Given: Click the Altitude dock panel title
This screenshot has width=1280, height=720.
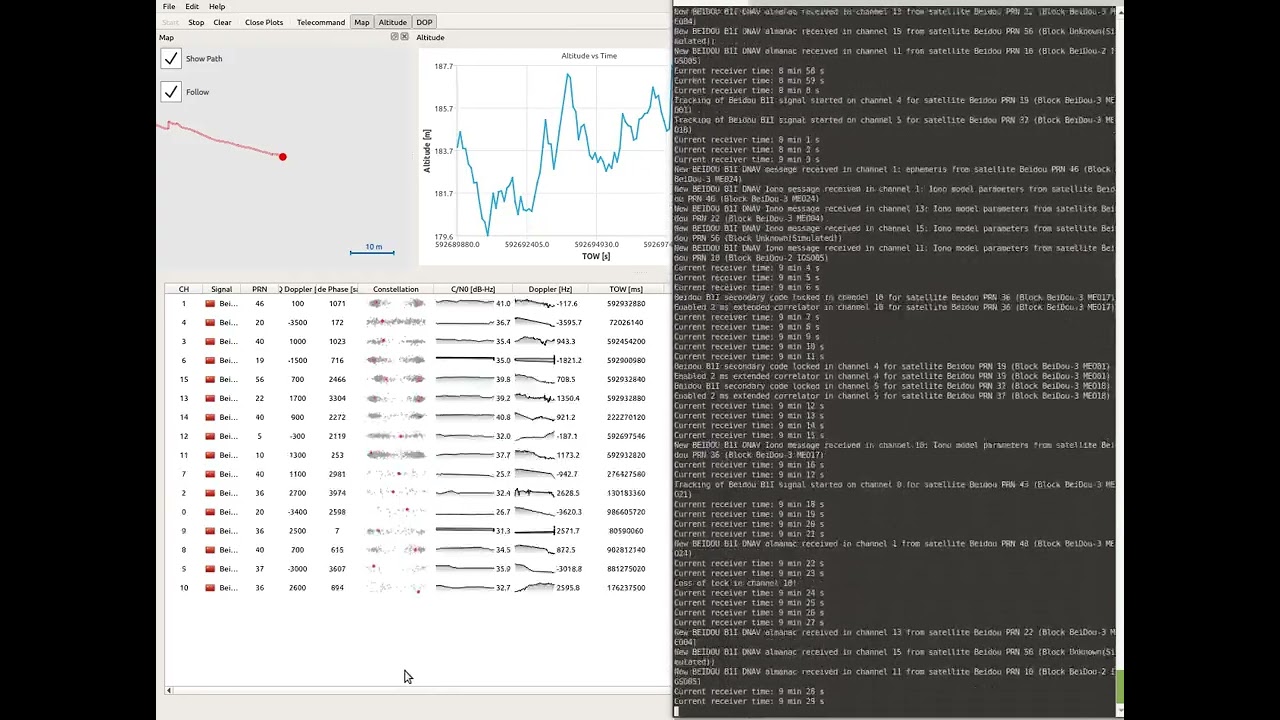Looking at the screenshot, I should tap(430, 37).
